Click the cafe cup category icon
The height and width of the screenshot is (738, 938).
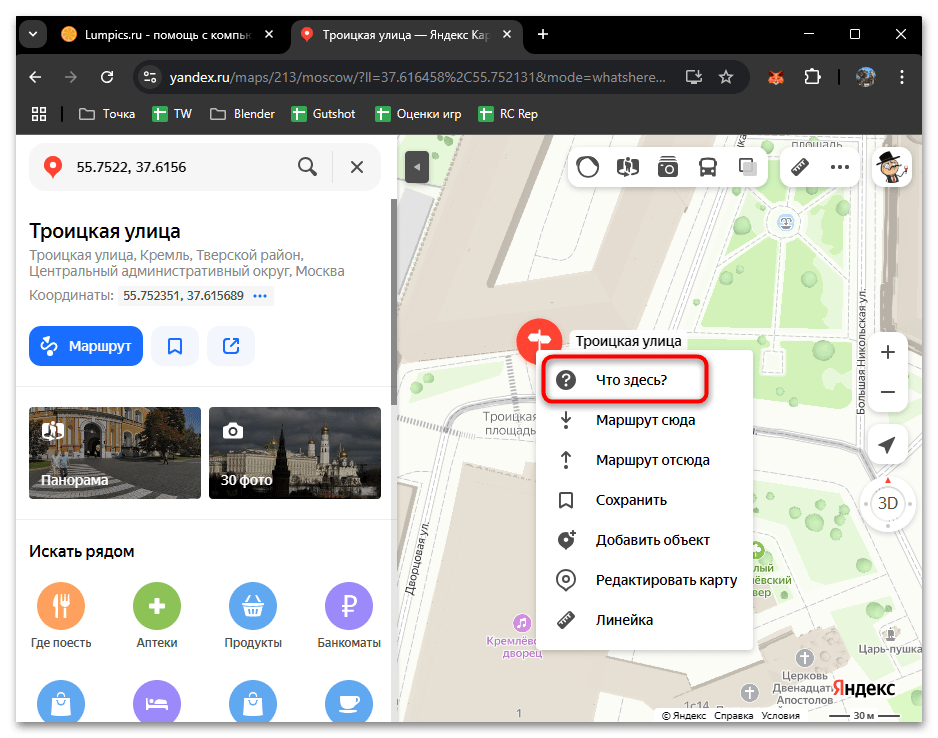pyautogui.click(x=349, y=702)
